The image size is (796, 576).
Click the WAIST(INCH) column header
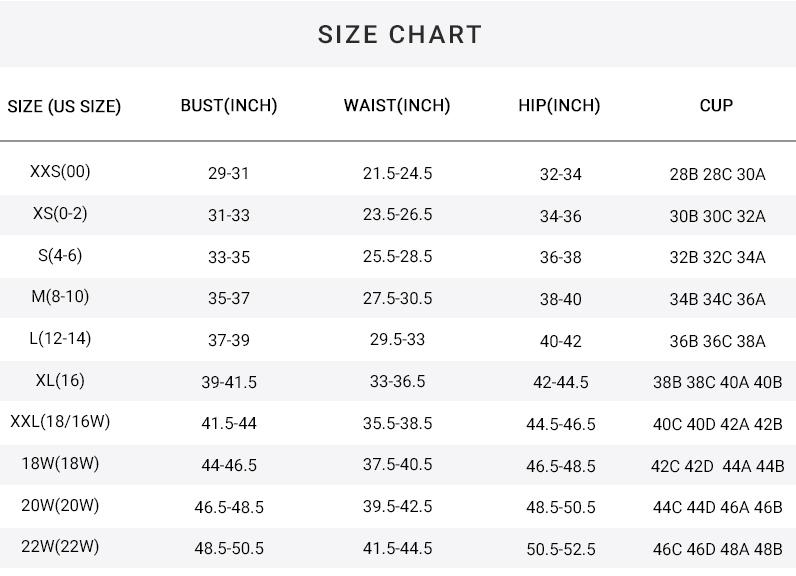coord(397,105)
